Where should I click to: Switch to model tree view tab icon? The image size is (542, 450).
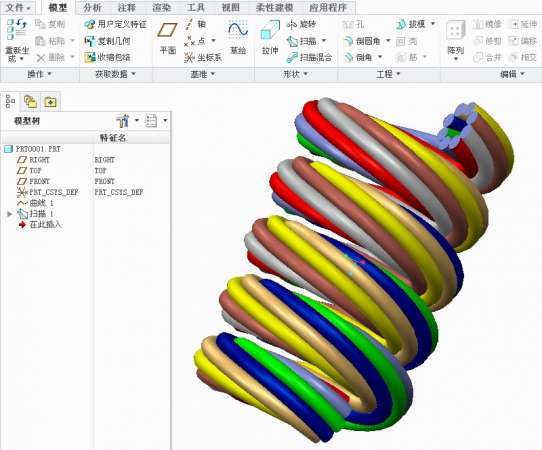[x=10, y=101]
